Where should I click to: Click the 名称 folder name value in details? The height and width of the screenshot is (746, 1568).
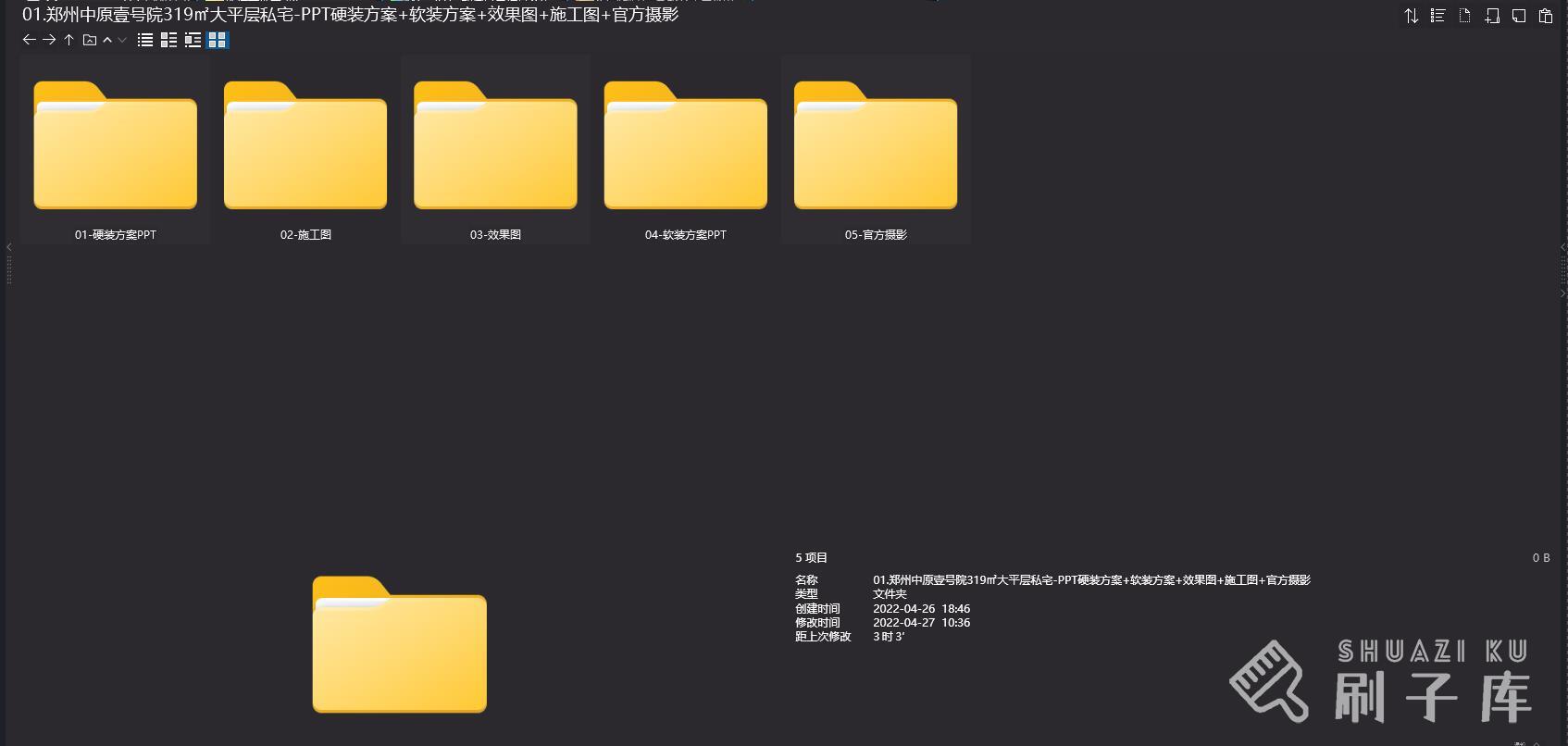click(x=1091, y=580)
